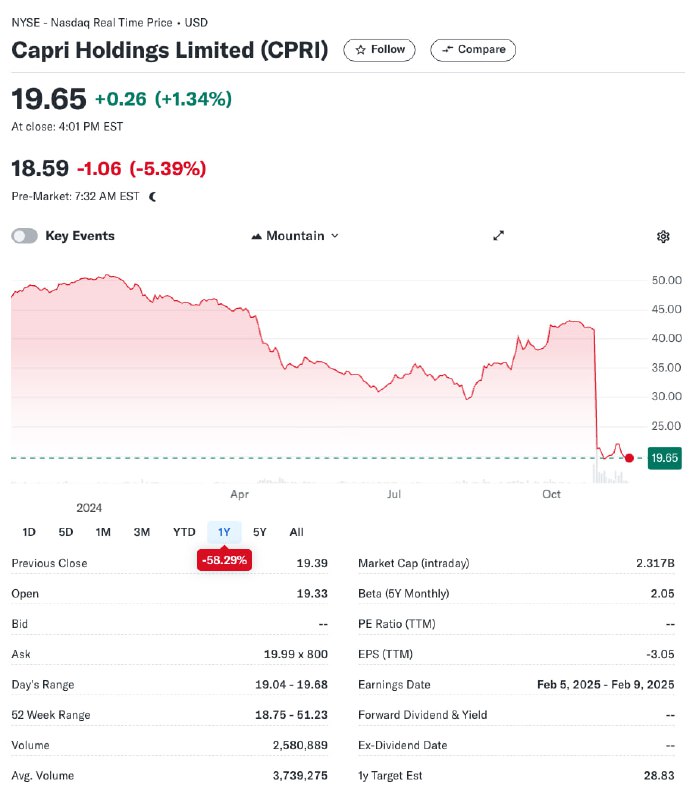Viewport: 699px width, 800px height.
Task: Click the red price marker dot
Action: [629, 458]
